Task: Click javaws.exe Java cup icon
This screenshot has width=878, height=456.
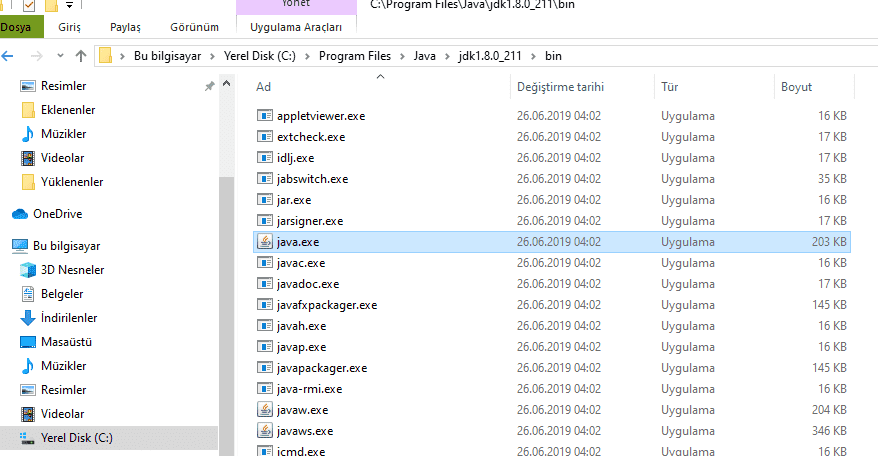Action: pyautogui.click(x=264, y=431)
